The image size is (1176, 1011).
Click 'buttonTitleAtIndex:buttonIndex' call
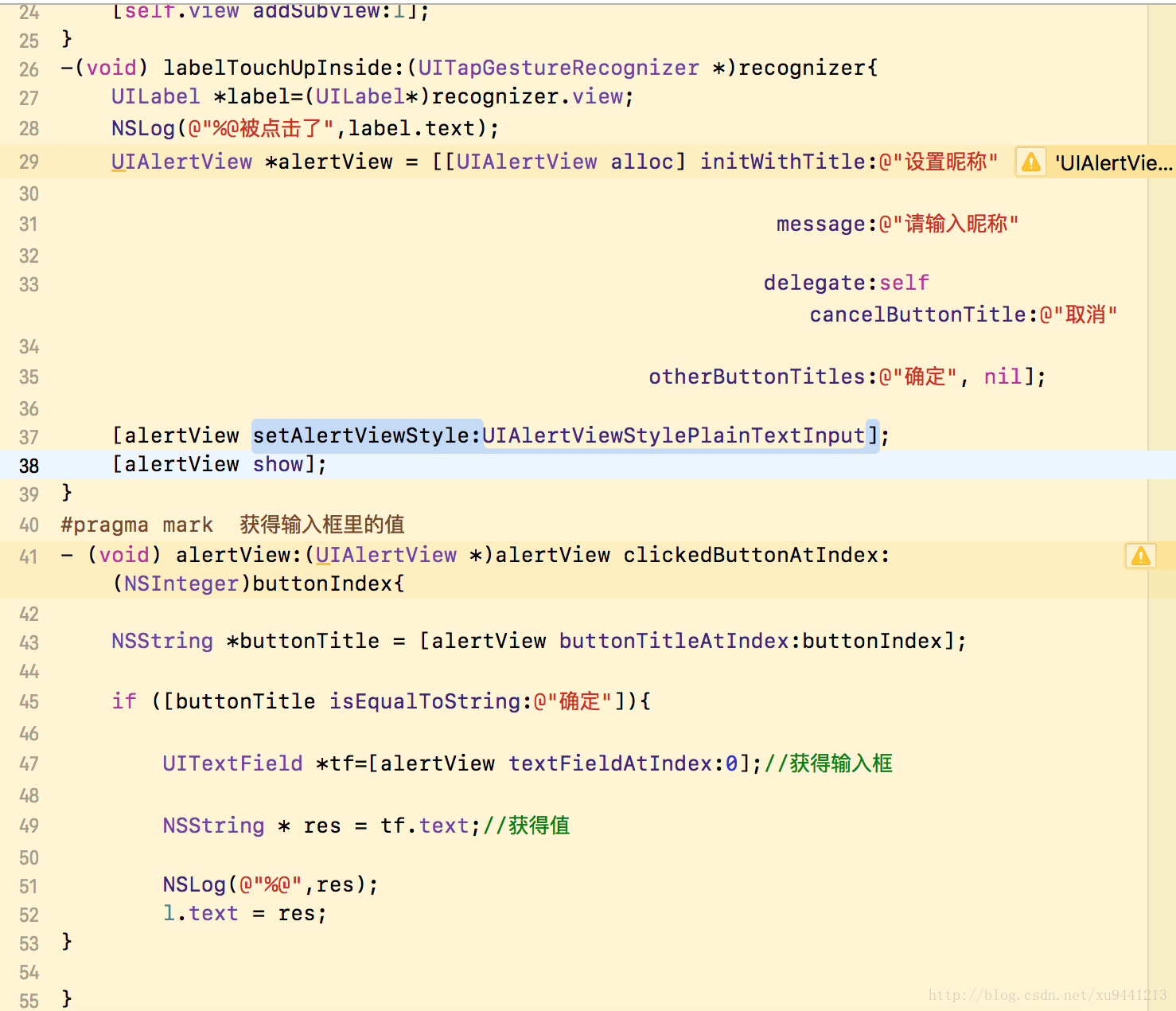pyautogui.click(x=750, y=641)
